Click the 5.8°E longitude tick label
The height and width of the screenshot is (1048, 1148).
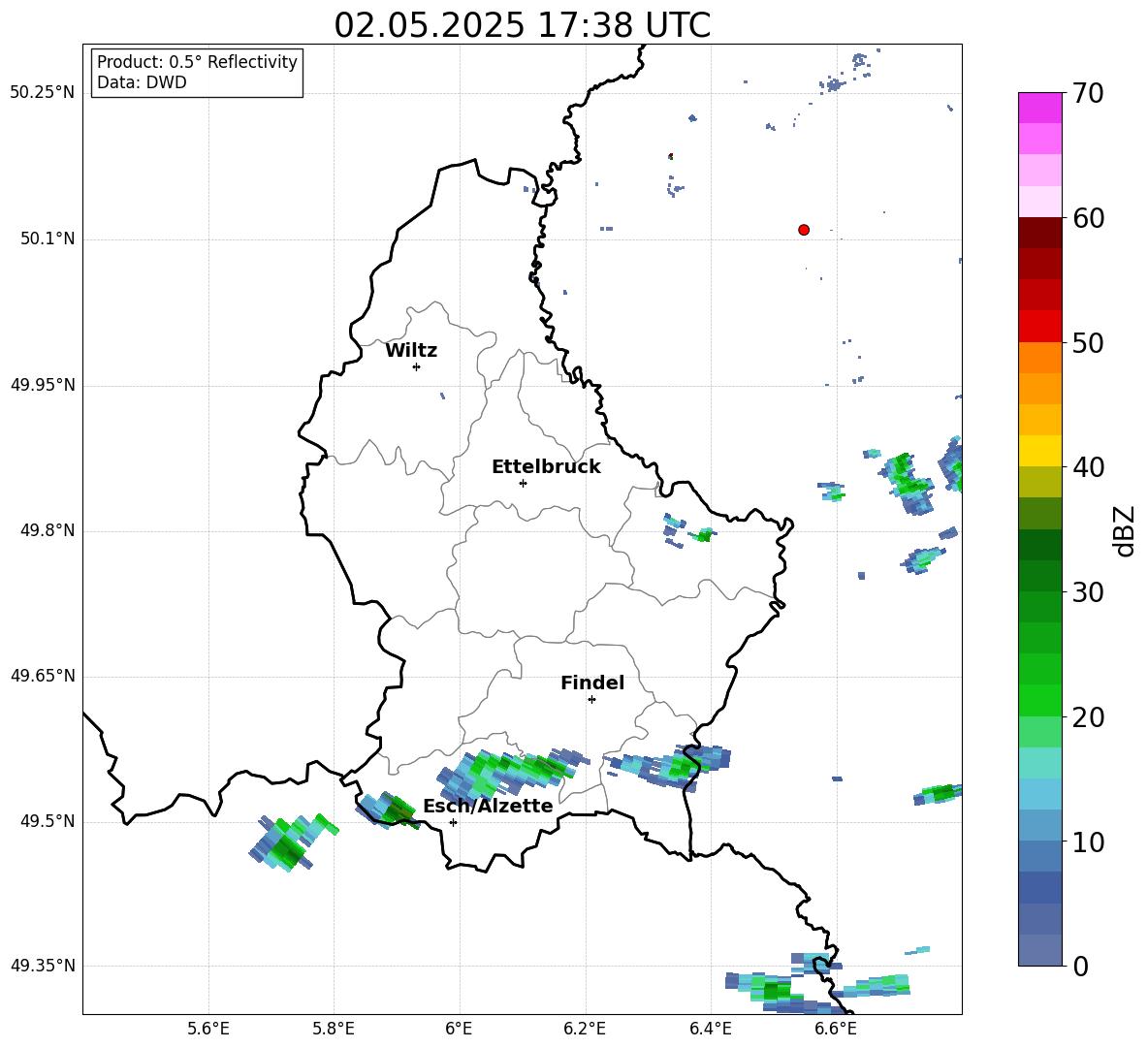(x=334, y=1029)
